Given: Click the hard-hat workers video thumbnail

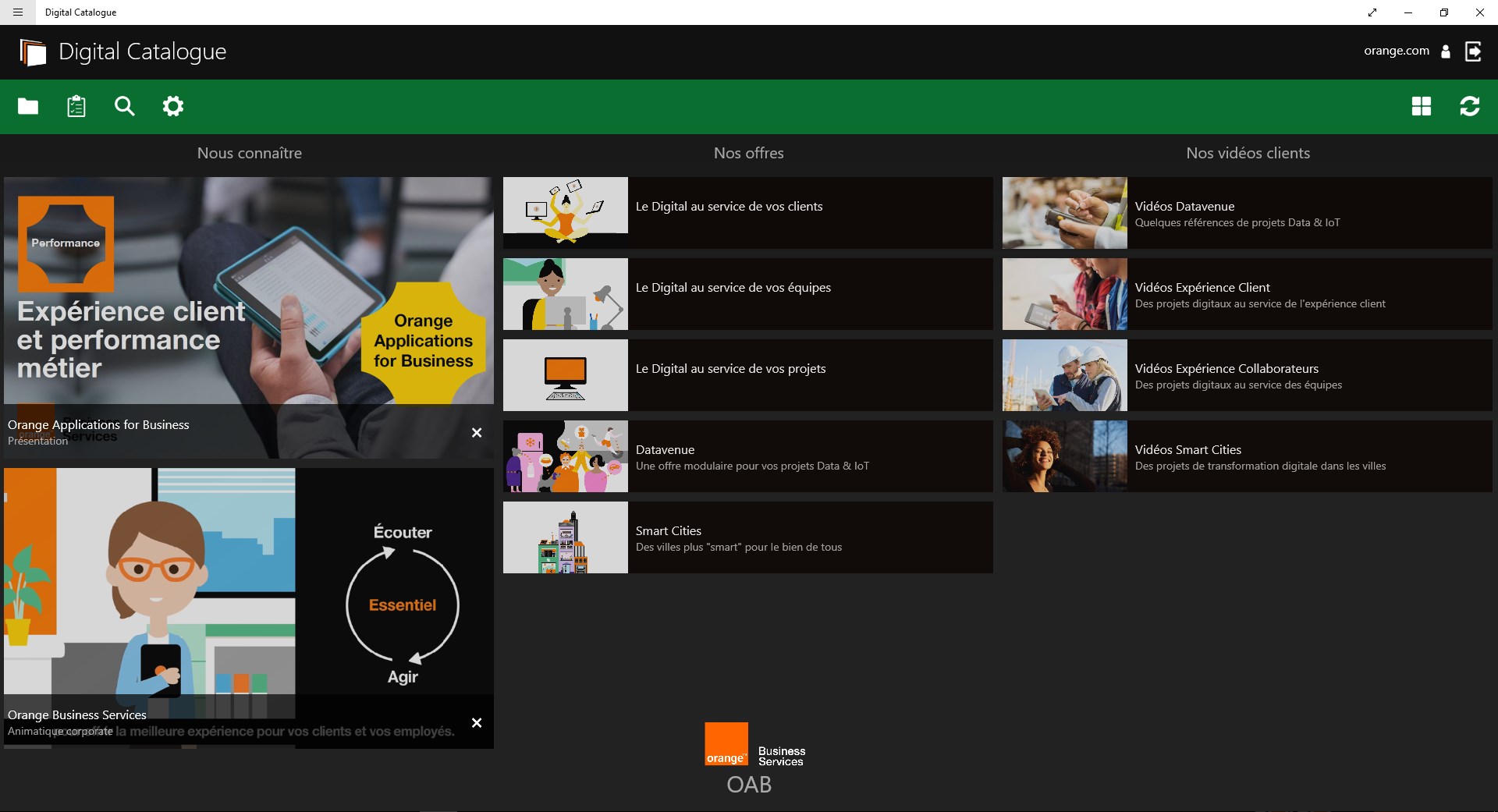Looking at the screenshot, I should (x=1065, y=375).
